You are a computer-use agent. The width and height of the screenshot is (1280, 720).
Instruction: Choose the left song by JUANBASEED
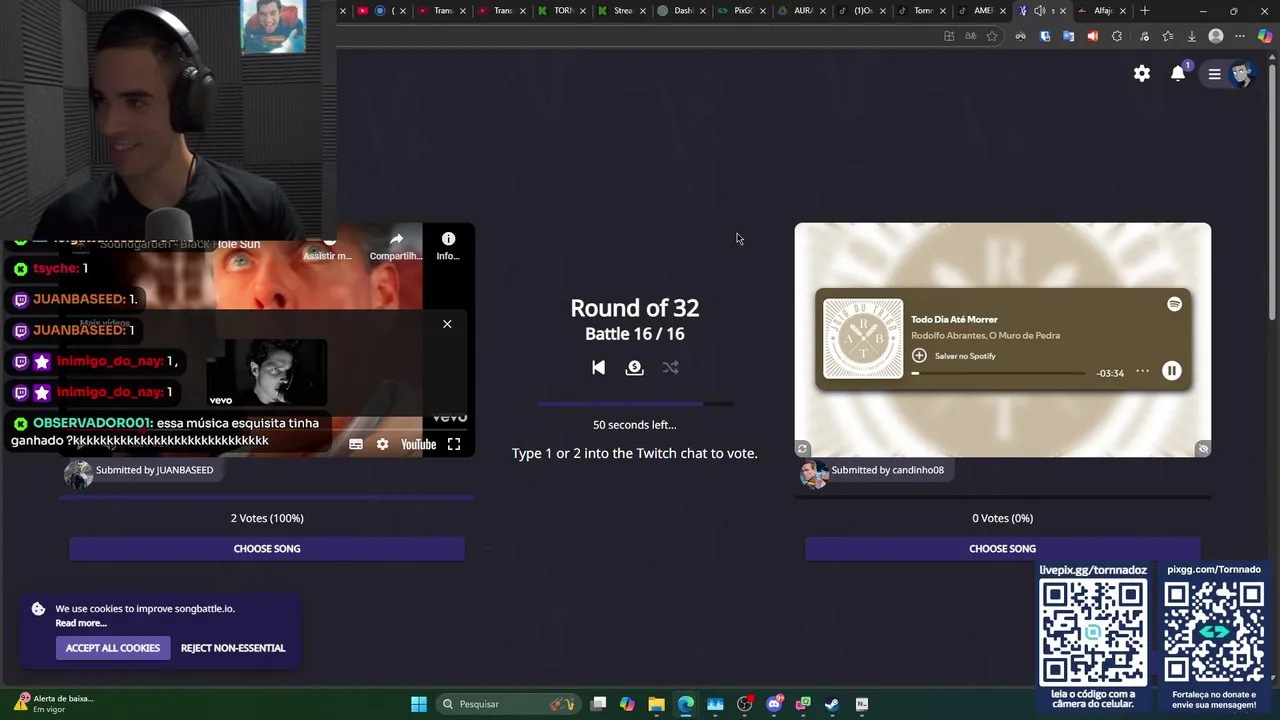click(267, 548)
